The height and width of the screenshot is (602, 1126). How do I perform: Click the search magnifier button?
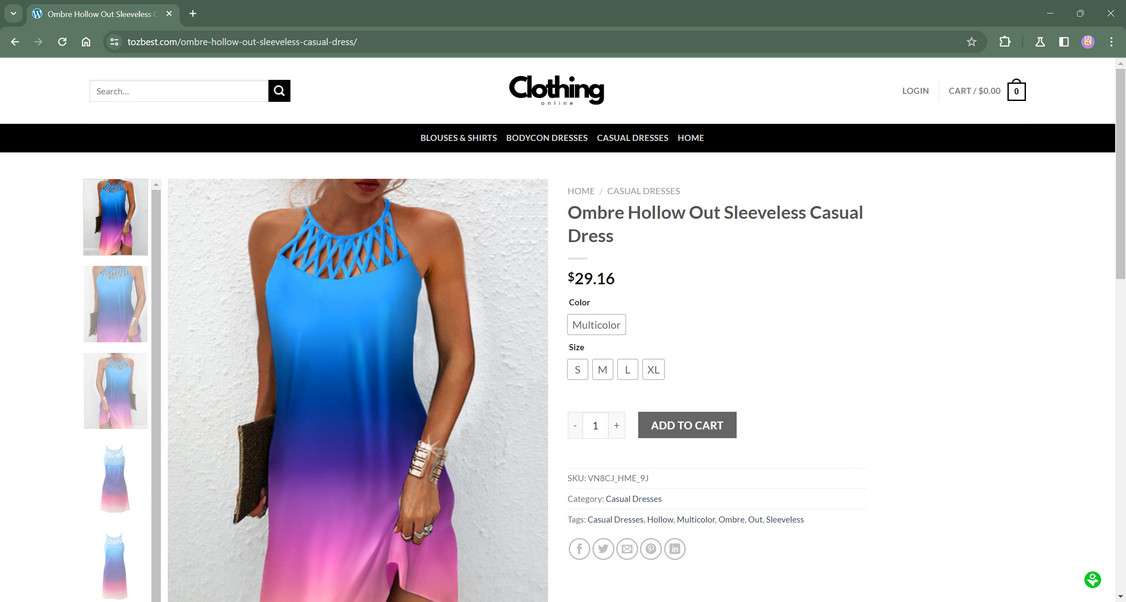click(x=279, y=91)
